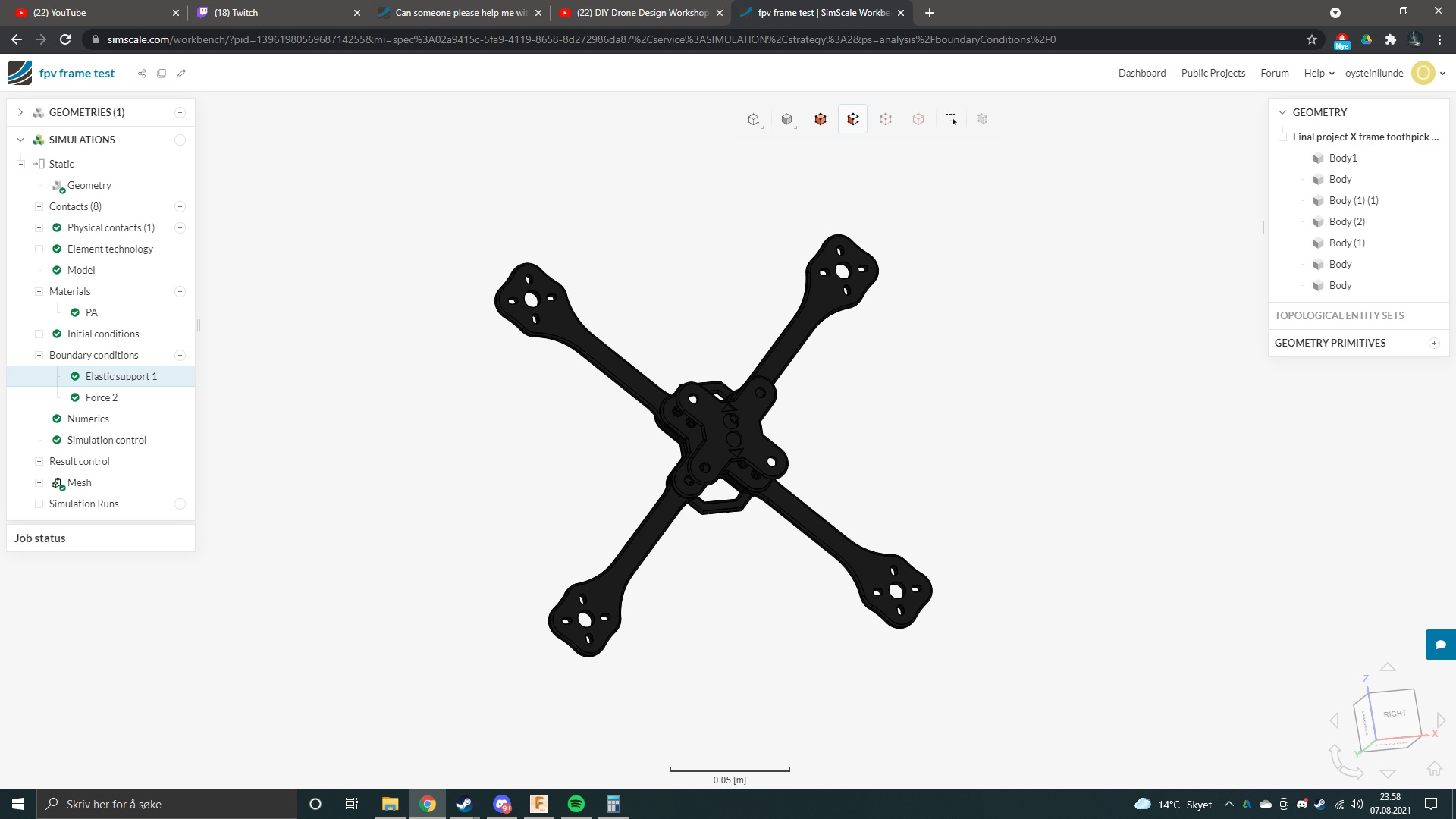Activate the select volumes tool

coord(820,119)
